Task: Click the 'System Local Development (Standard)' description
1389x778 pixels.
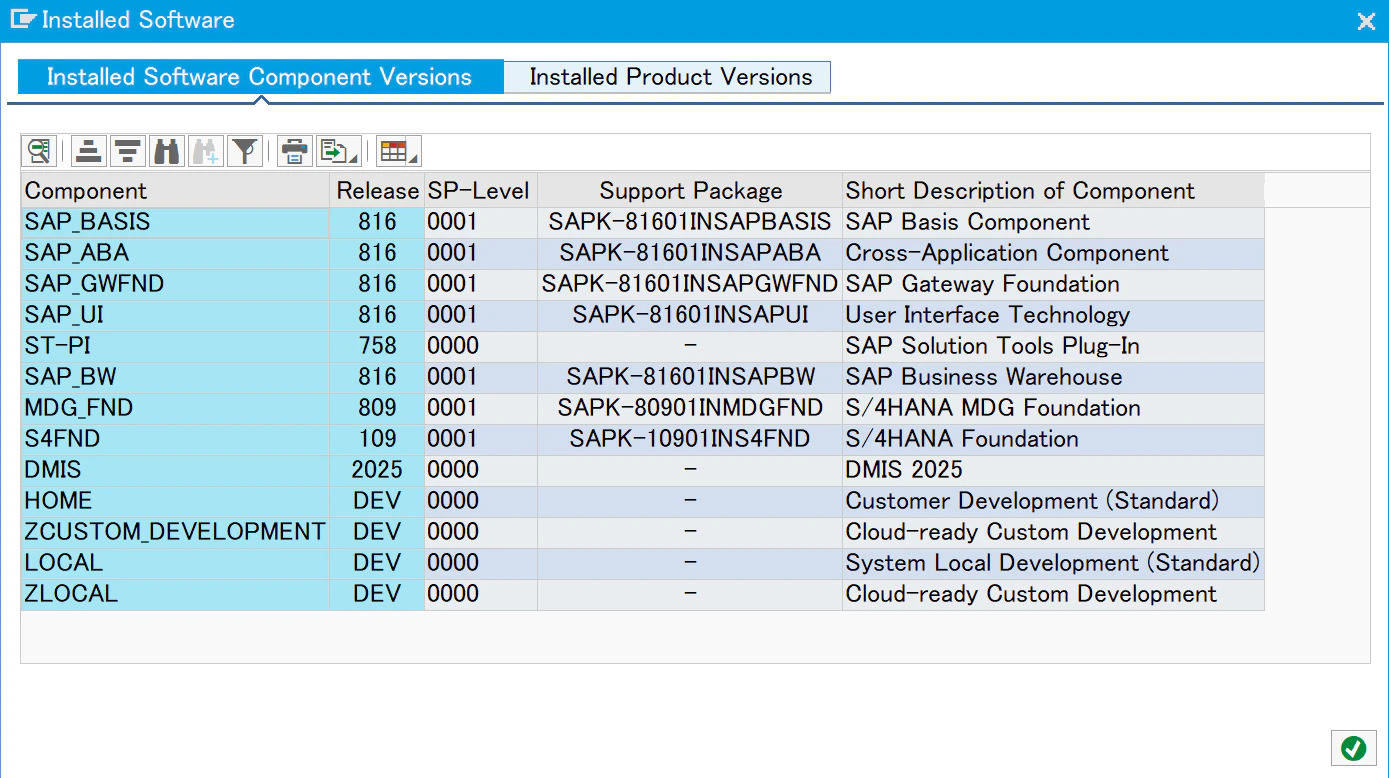Action: pyautogui.click(x=1053, y=563)
